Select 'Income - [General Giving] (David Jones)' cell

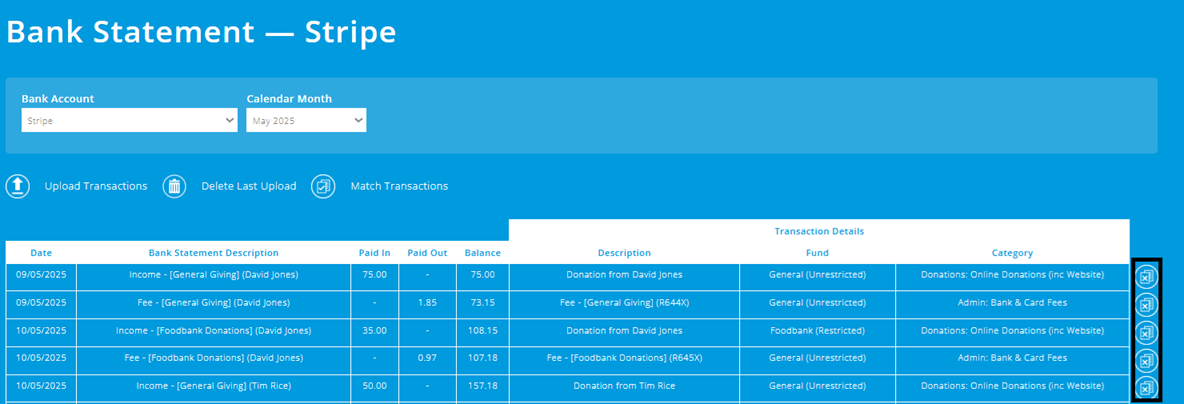tap(214, 275)
